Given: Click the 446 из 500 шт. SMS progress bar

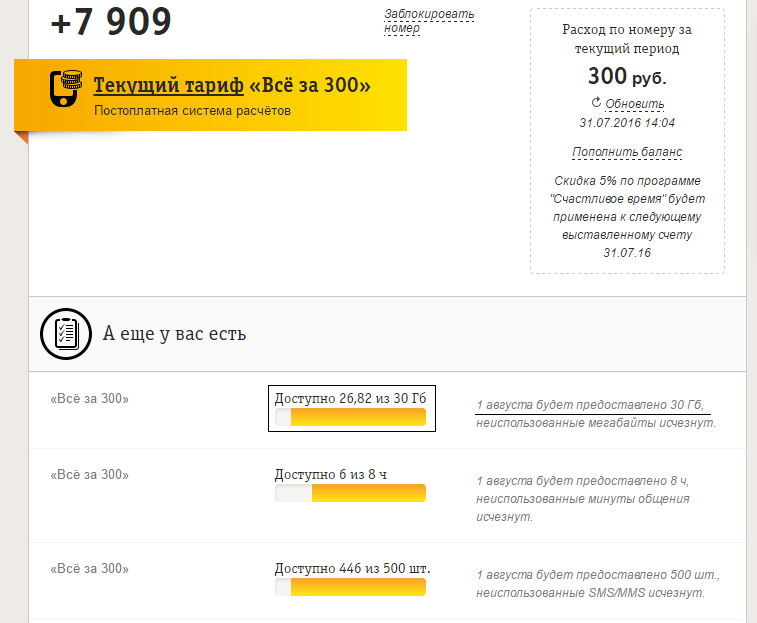Looking at the screenshot, I should [350, 587].
